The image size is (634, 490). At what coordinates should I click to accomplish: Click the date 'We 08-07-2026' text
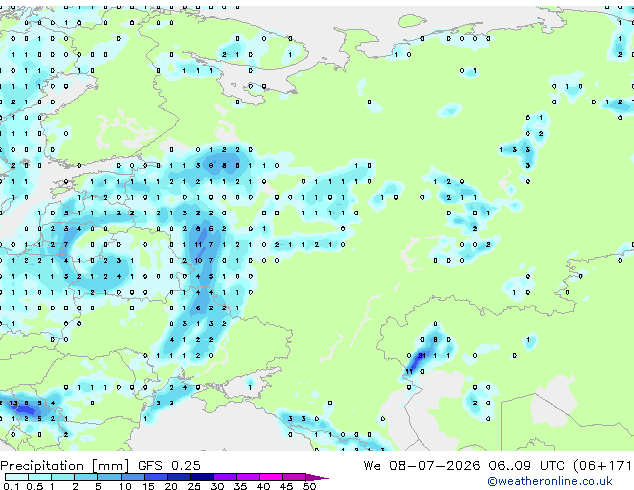click(422, 466)
